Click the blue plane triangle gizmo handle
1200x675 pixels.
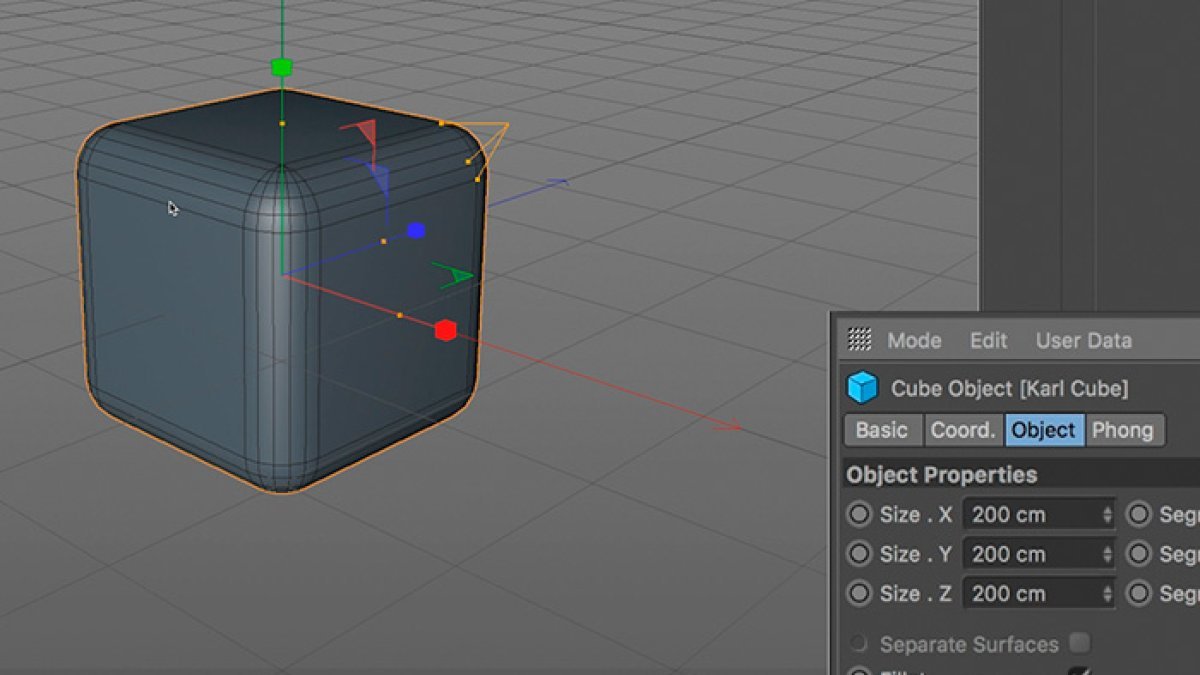pyautogui.click(x=377, y=179)
